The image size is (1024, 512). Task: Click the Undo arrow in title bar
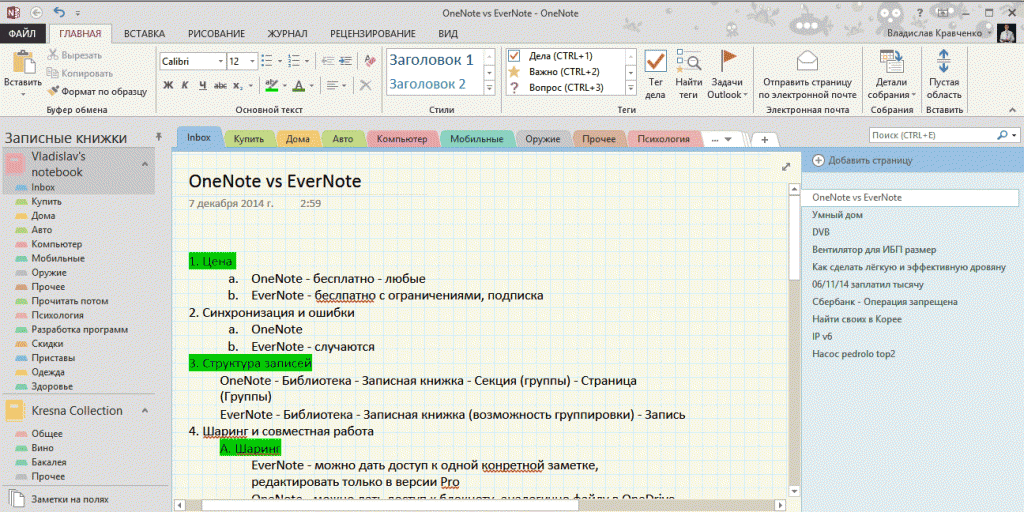click(x=59, y=12)
